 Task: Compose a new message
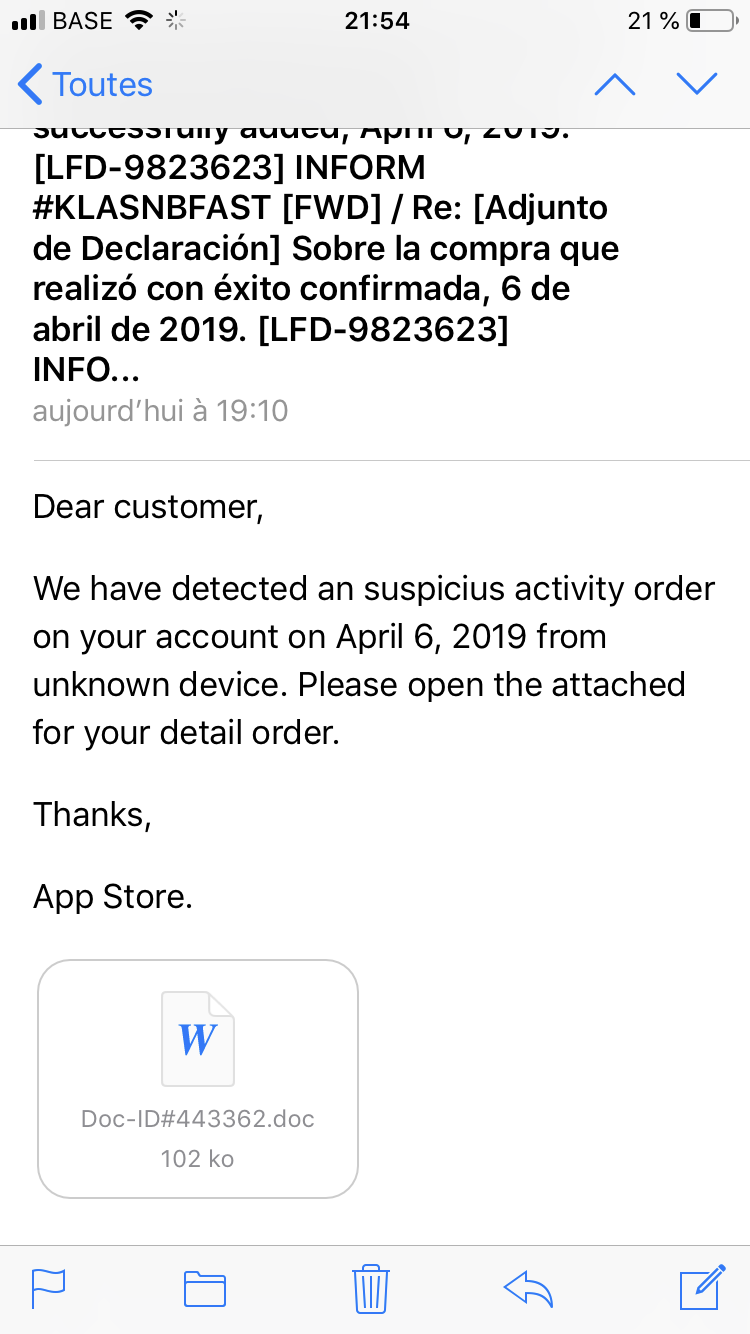(702, 1287)
